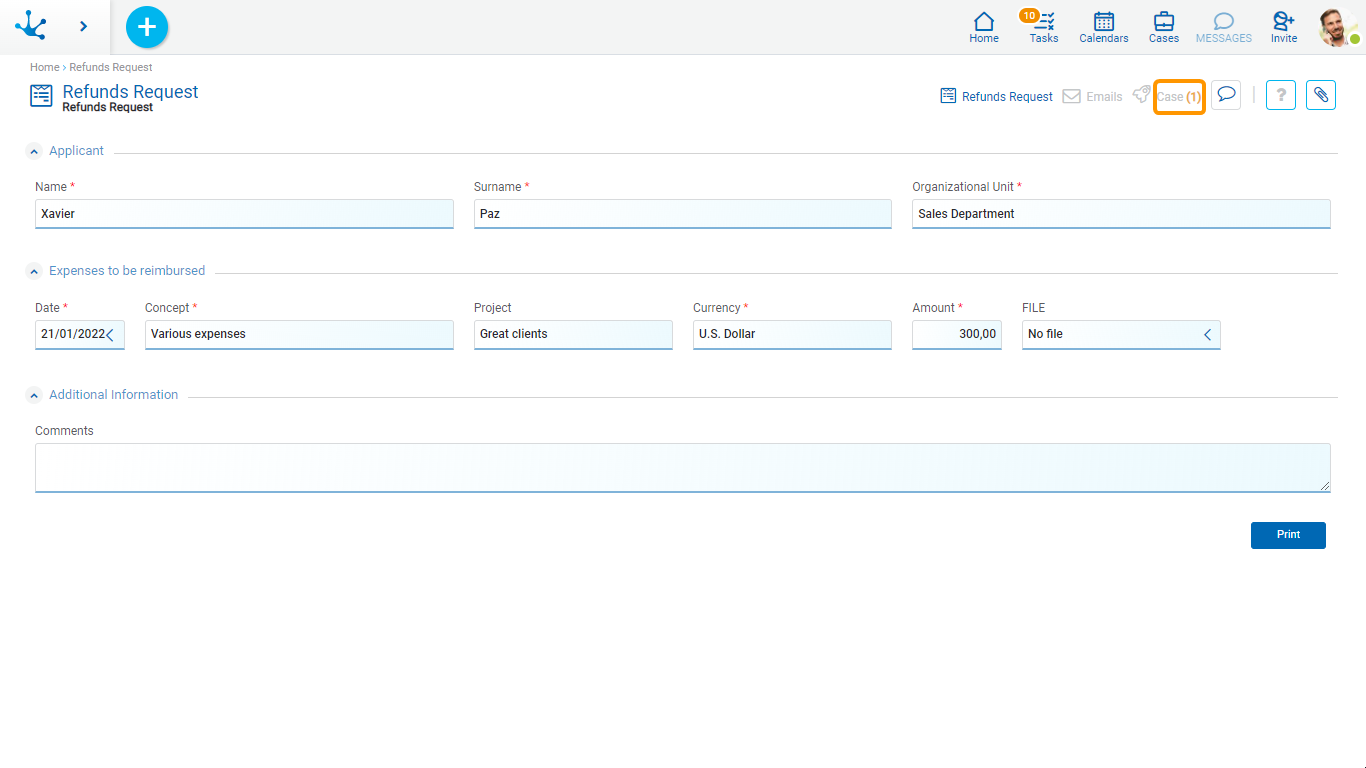
Task: Open the Home icon in top bar
Action: click(984, 27)
